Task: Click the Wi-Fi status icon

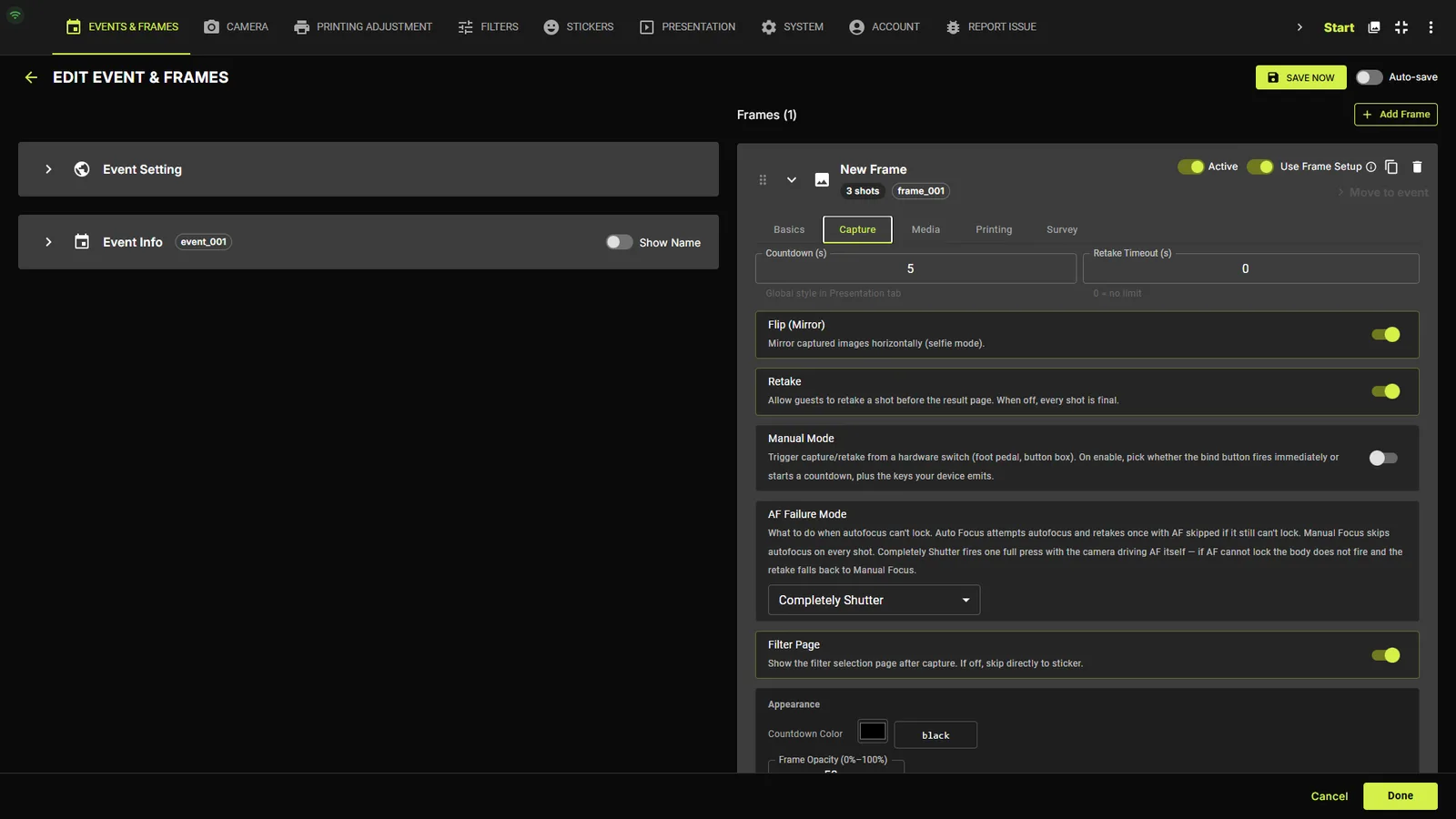Action: click(15, 15)
